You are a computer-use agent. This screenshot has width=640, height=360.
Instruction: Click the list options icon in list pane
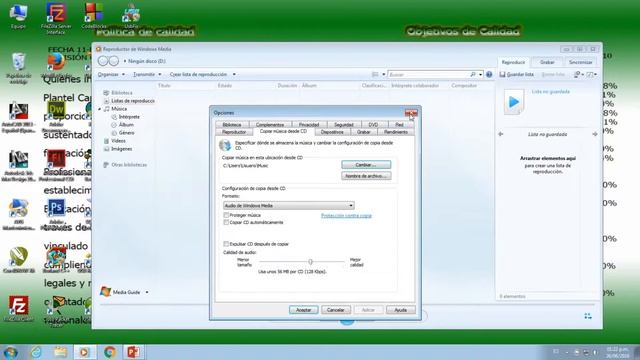(x=590, y=75)
